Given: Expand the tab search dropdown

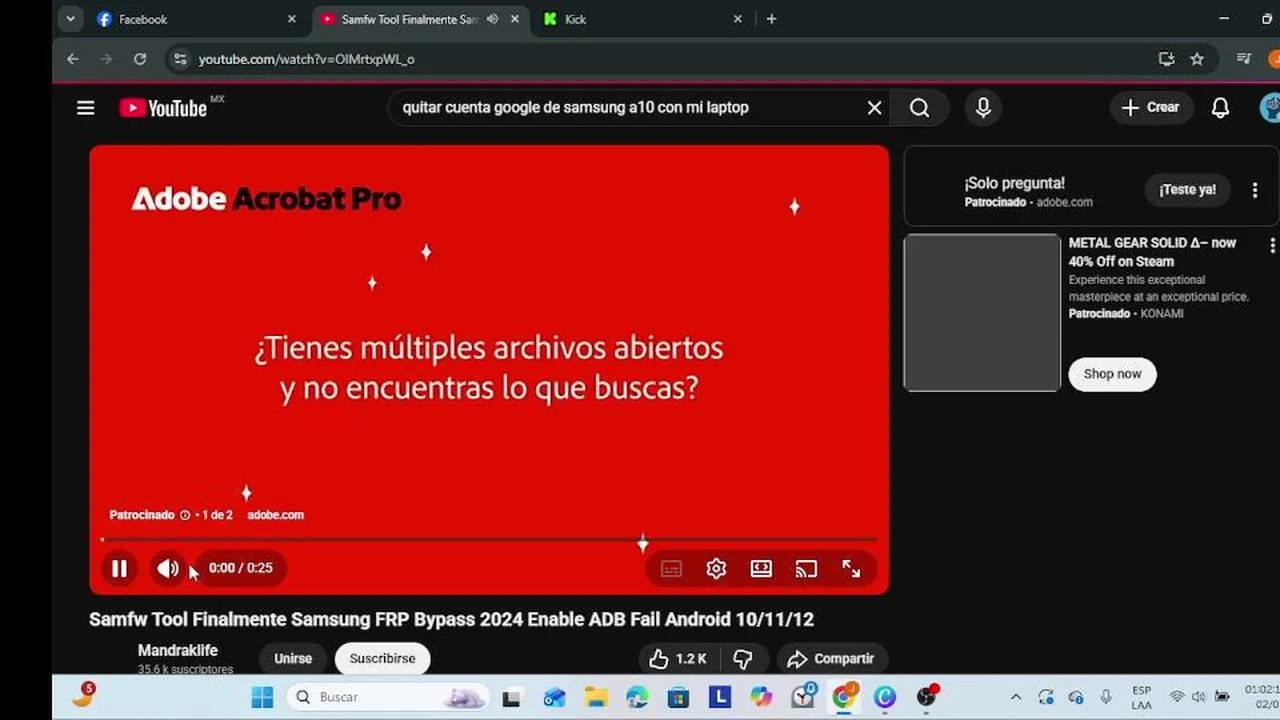Looking at the screenshot, I should [x=70, y=19].
